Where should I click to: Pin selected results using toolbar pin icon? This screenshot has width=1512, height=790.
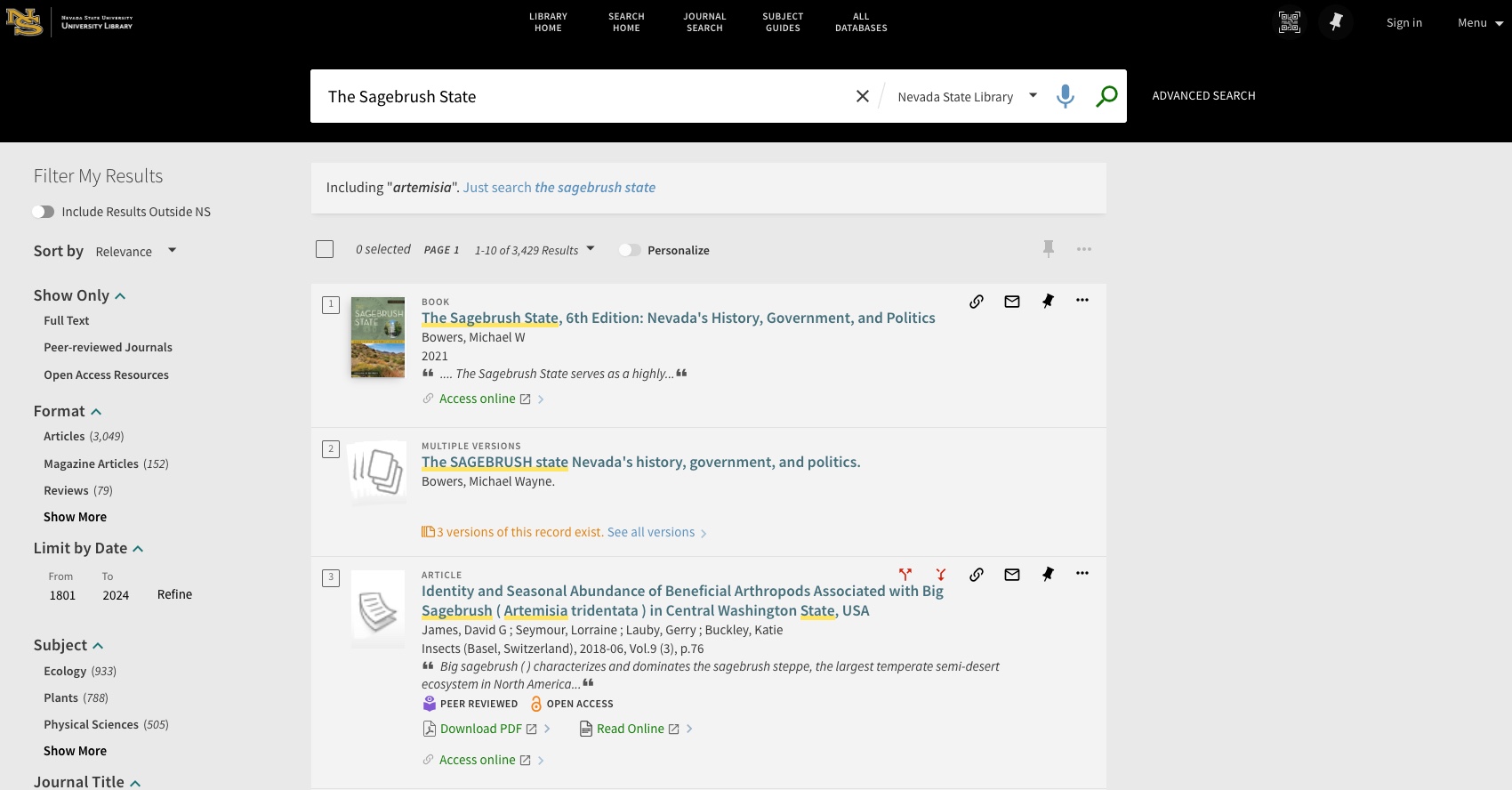[1049, 249]
